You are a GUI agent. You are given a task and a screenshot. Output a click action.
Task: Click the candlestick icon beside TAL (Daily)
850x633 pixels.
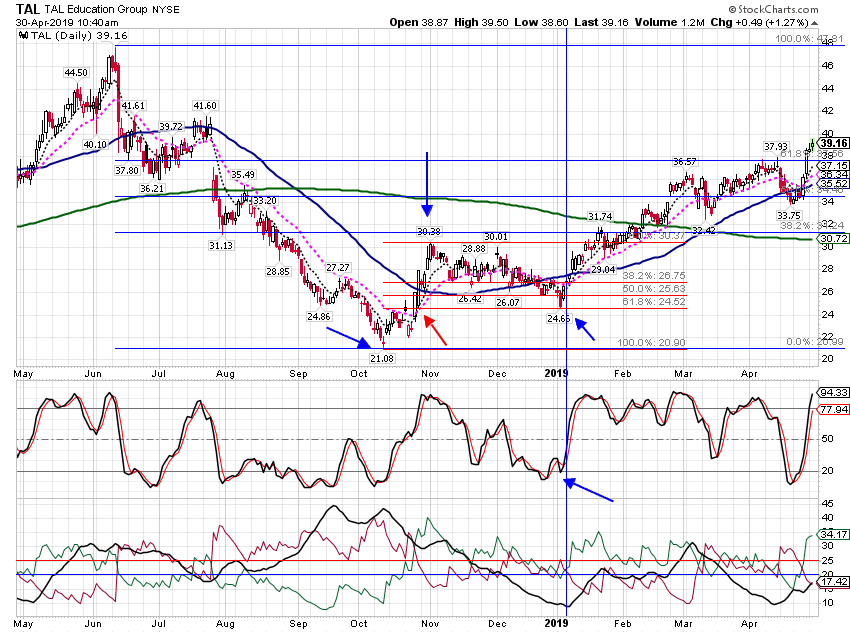(23, 36)
